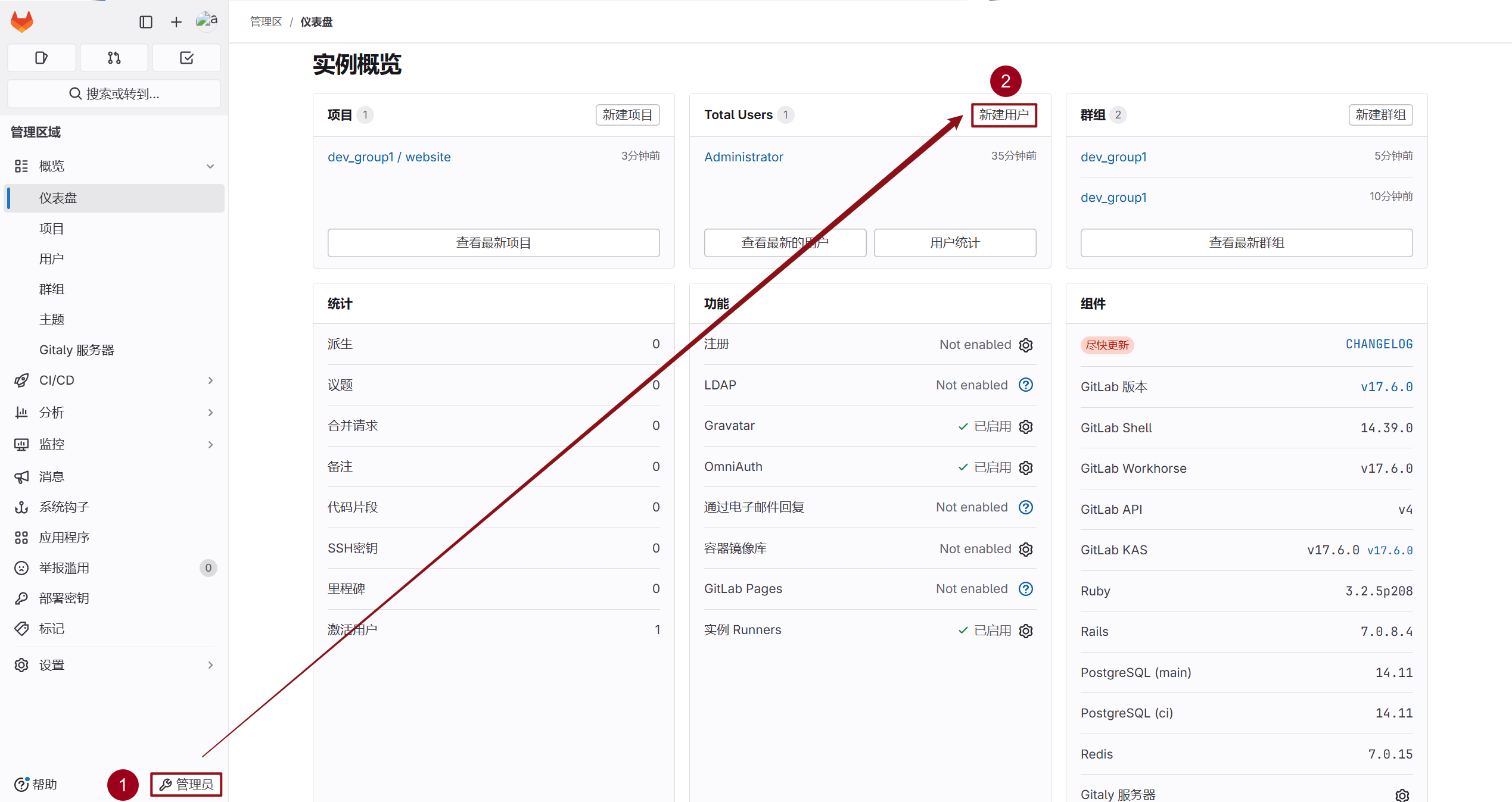The height and width of the screenshot is (802, 1512).
Task: Expand the 概览 sidebar section chevron
Action: point(210,166)
